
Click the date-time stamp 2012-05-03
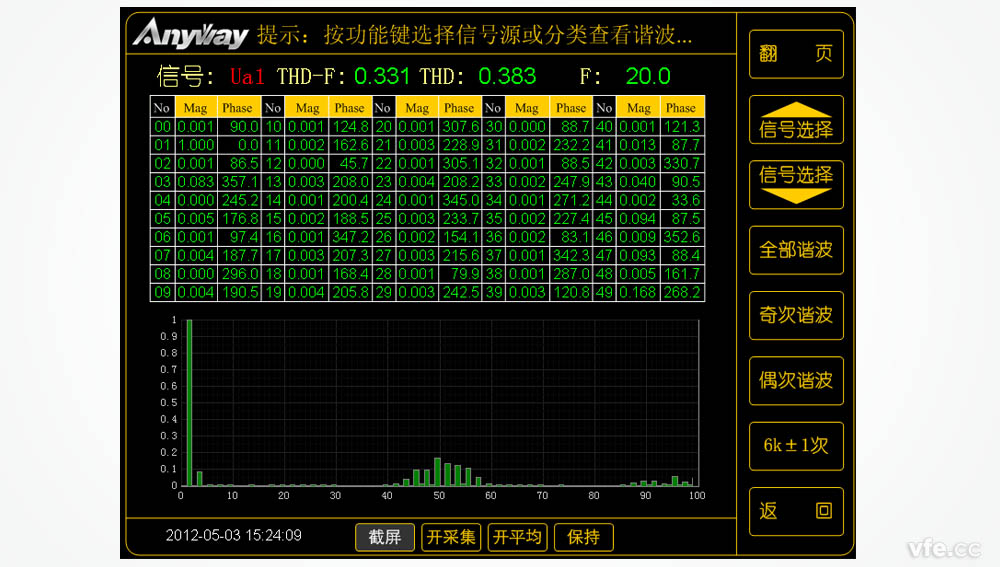point(233,536)
